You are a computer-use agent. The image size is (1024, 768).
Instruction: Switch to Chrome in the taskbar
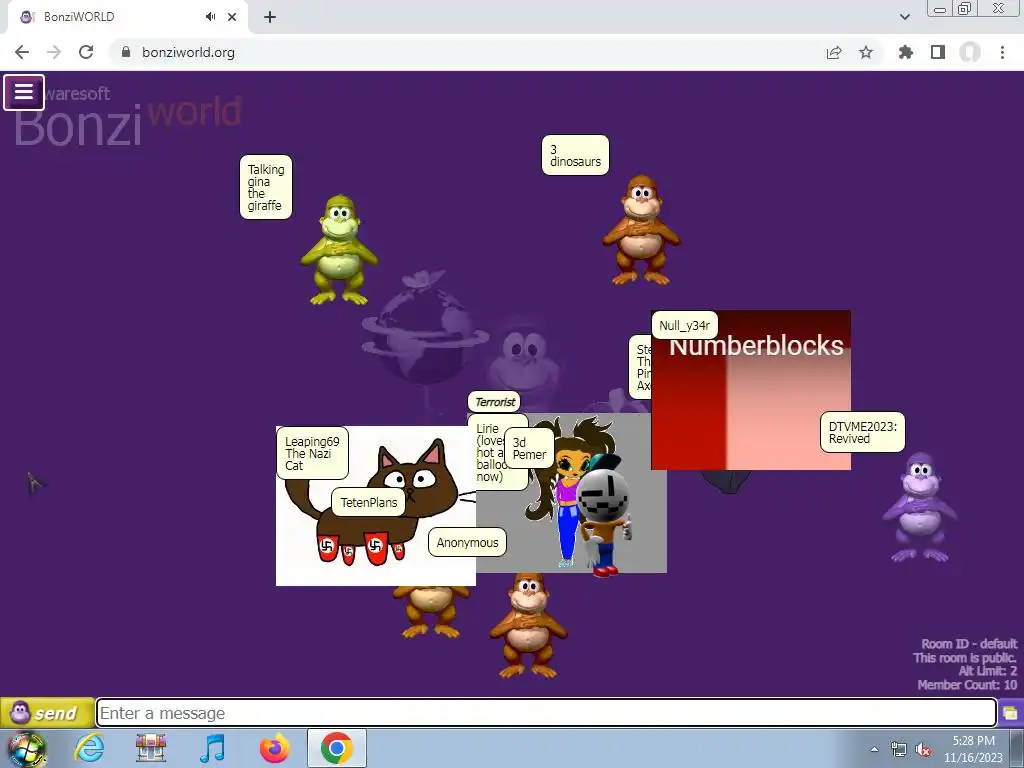pos(336,748)
